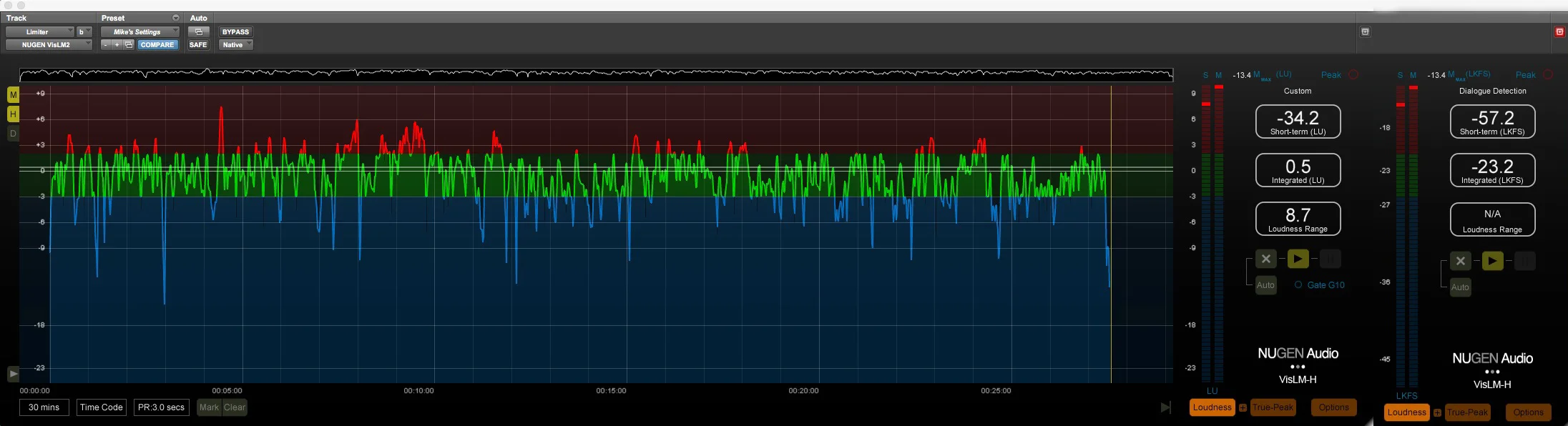Click the Custom preset label
Viewport: 1568px width, 426px height.
[x=1298, y=91]
